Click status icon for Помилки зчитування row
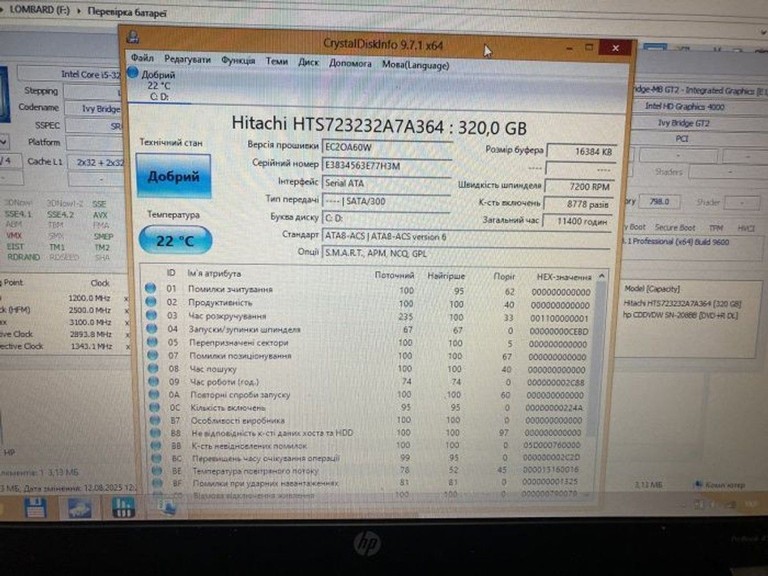 [x=150, y=288]
